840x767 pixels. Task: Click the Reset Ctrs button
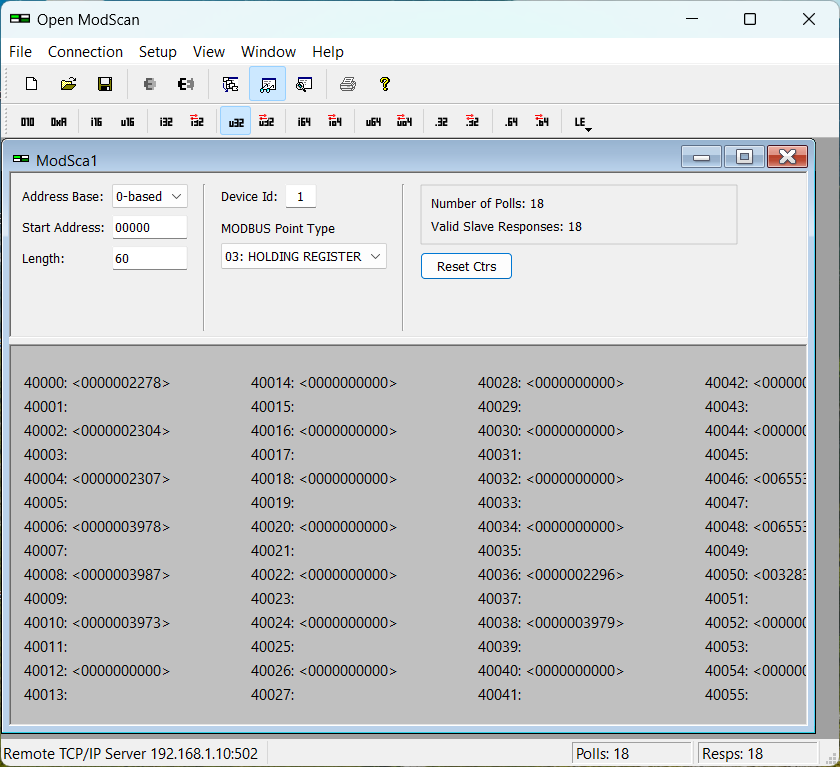[x=466, y=266]
